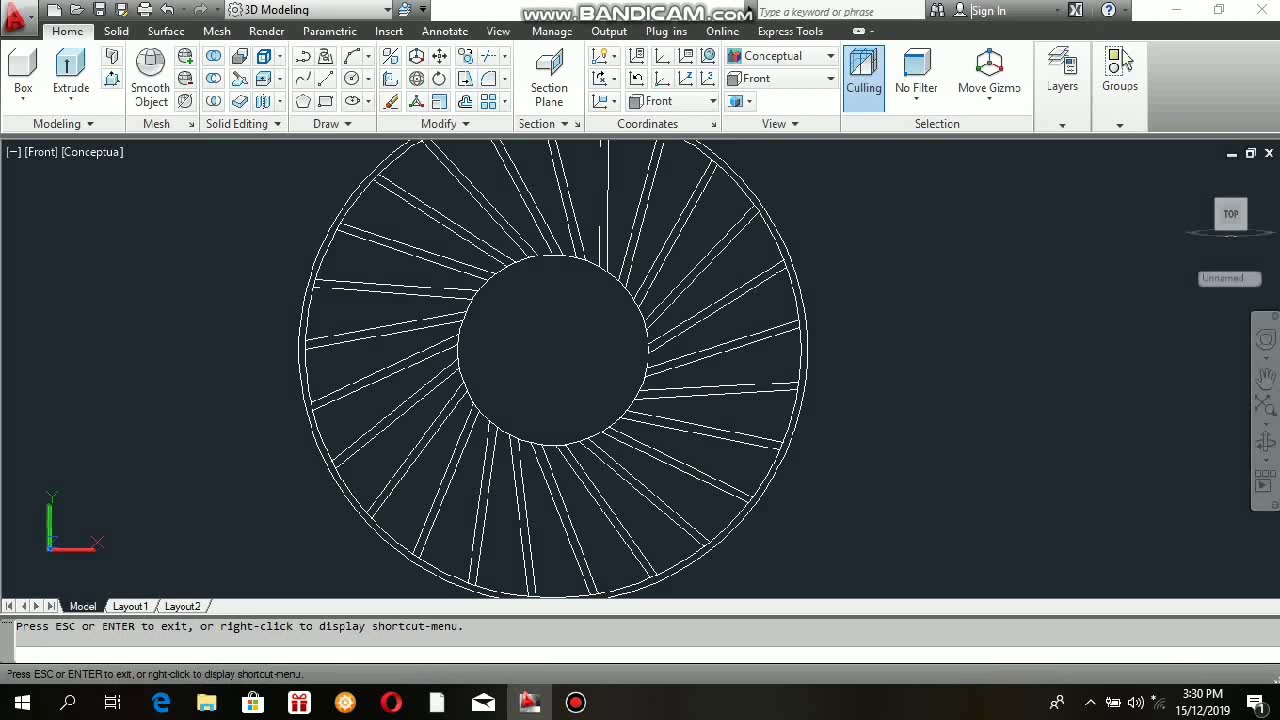Expand the Solid Editing panel
The width and height of the screenshot is (1280, 720).
[x=243, y=124]
